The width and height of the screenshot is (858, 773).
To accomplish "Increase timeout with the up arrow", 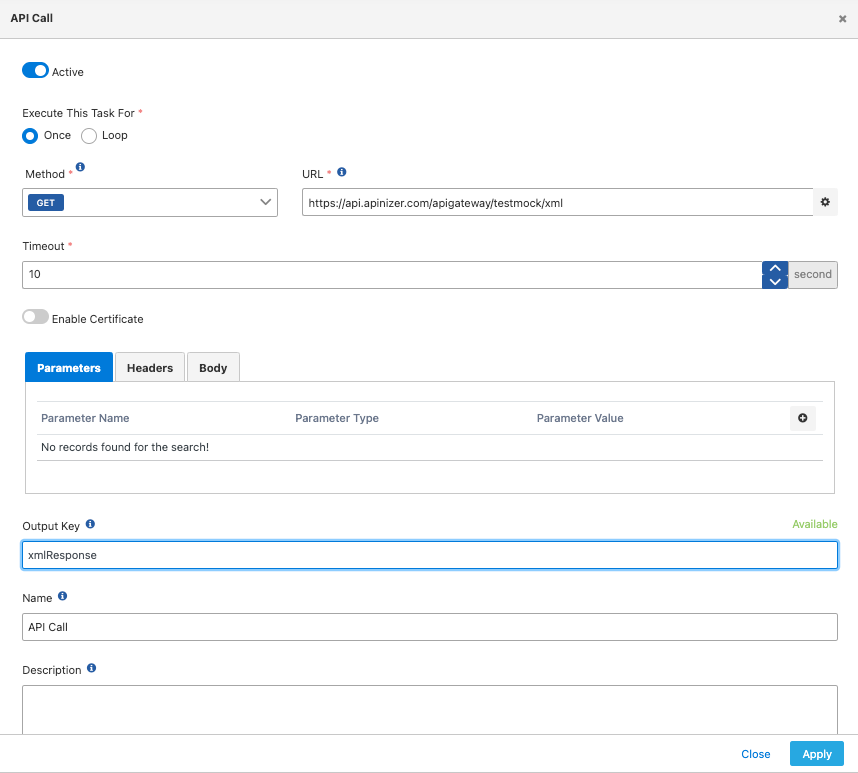I will click(x=775, y=268).
